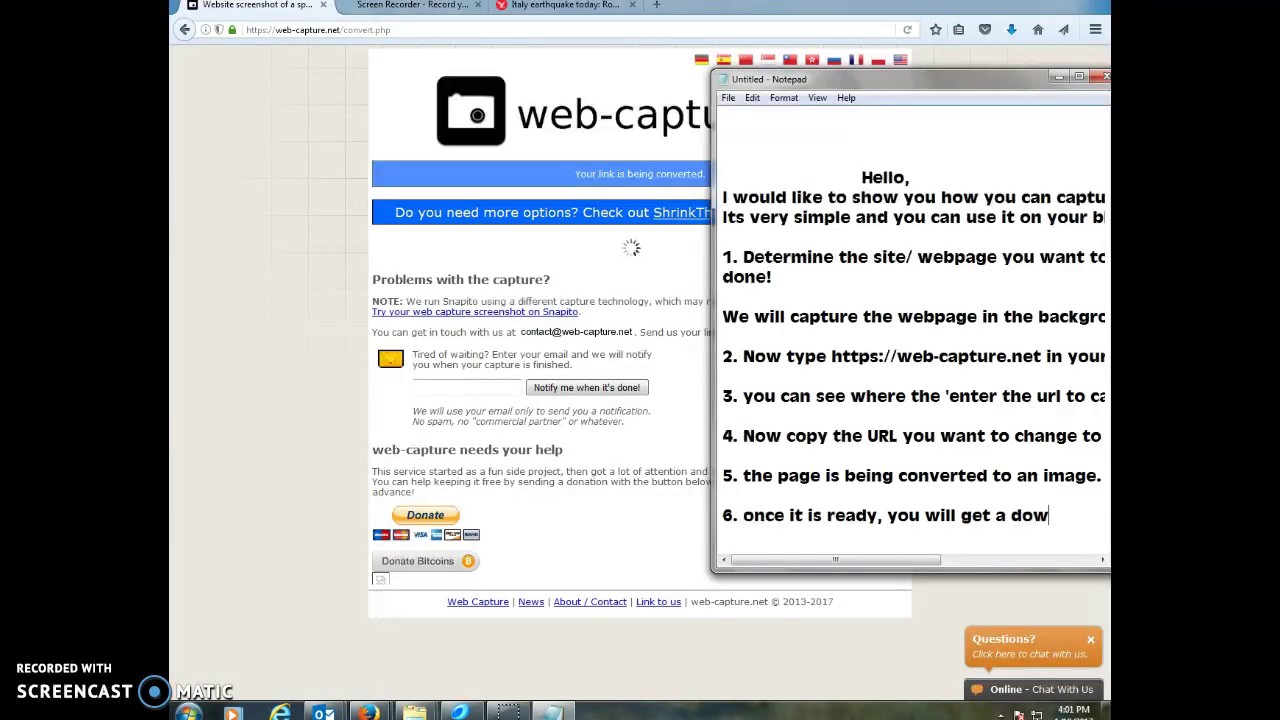The height and width of the screenshot is (720, 1280).
Task: Go to Firefox home page icon
Action: tap(1038, 29)
